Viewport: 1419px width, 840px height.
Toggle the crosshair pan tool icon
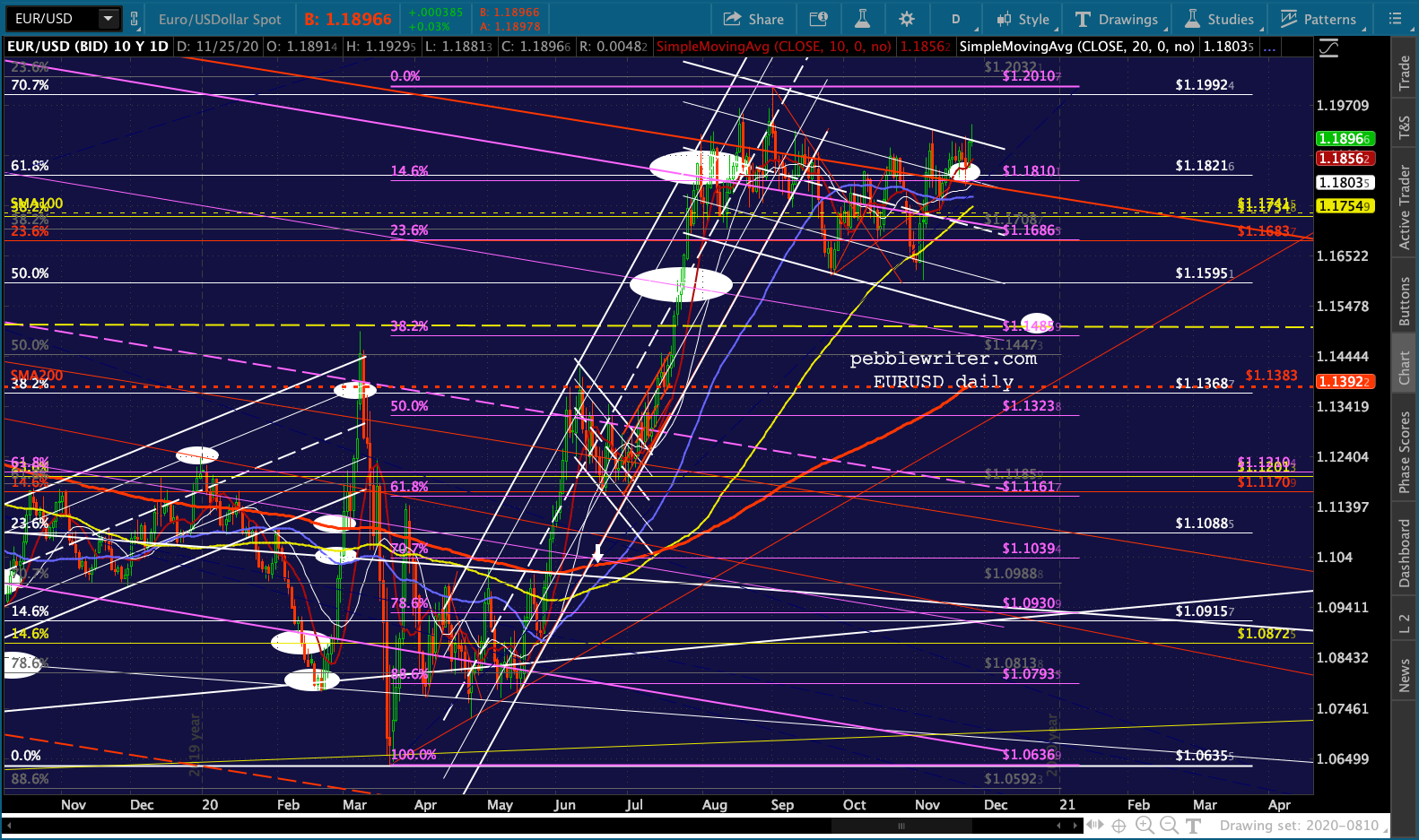pyautogui.click(x=1119, y=826)
